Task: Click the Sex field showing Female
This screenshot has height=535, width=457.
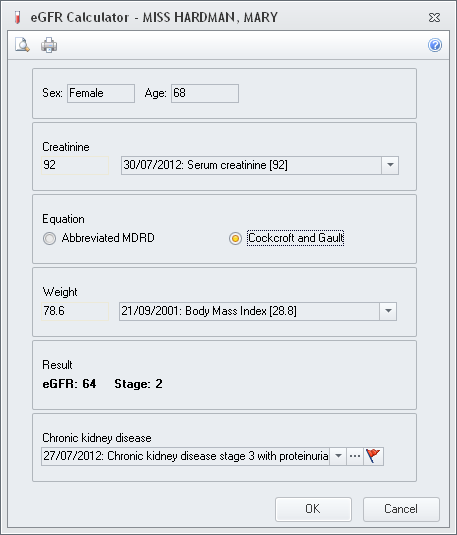Action: 101,93
